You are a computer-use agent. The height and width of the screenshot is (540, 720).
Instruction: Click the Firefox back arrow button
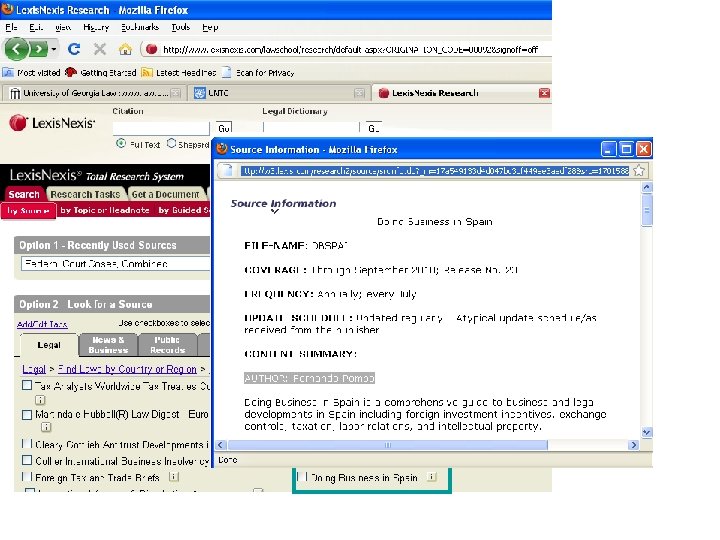tap(17, 49)
